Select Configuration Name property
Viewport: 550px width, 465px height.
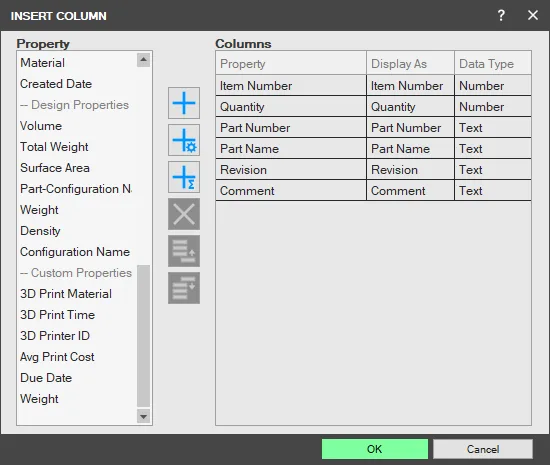point(75,252)
